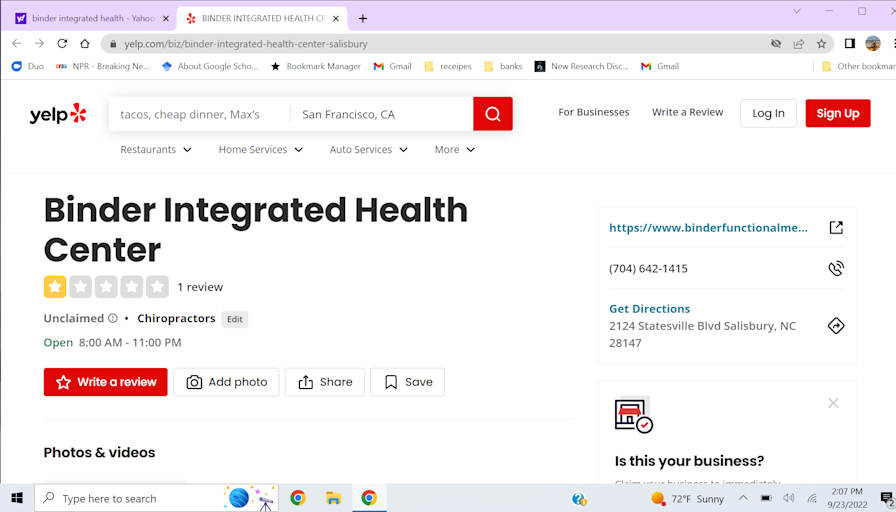Image resolution: width=896 pixels, height=512 pixels.
Task: Expand the More dropdown
Action: pos(455,150)
